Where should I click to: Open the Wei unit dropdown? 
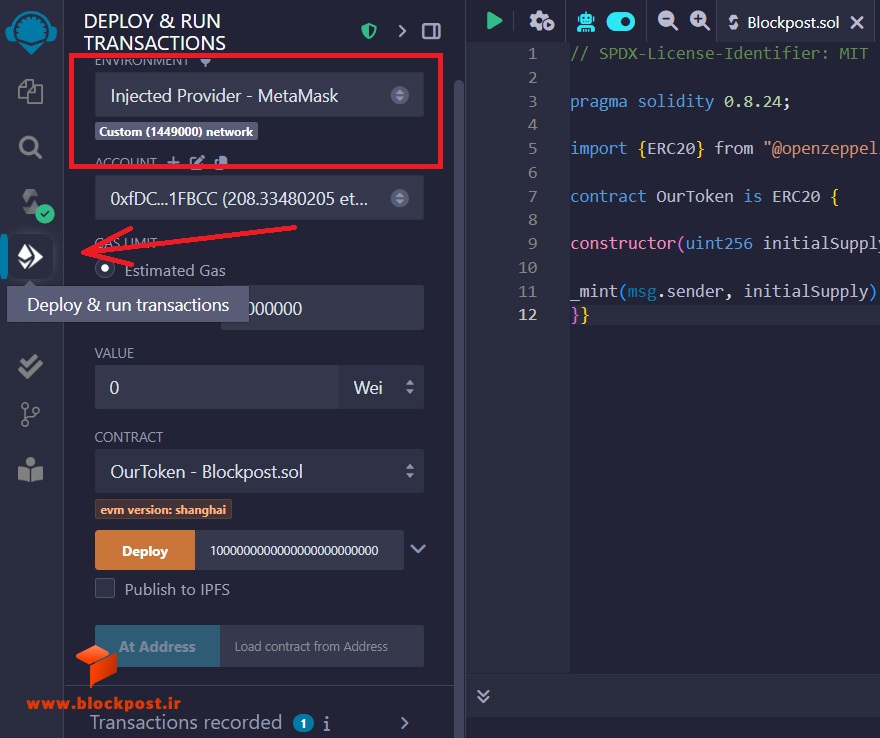pos(382,387)
